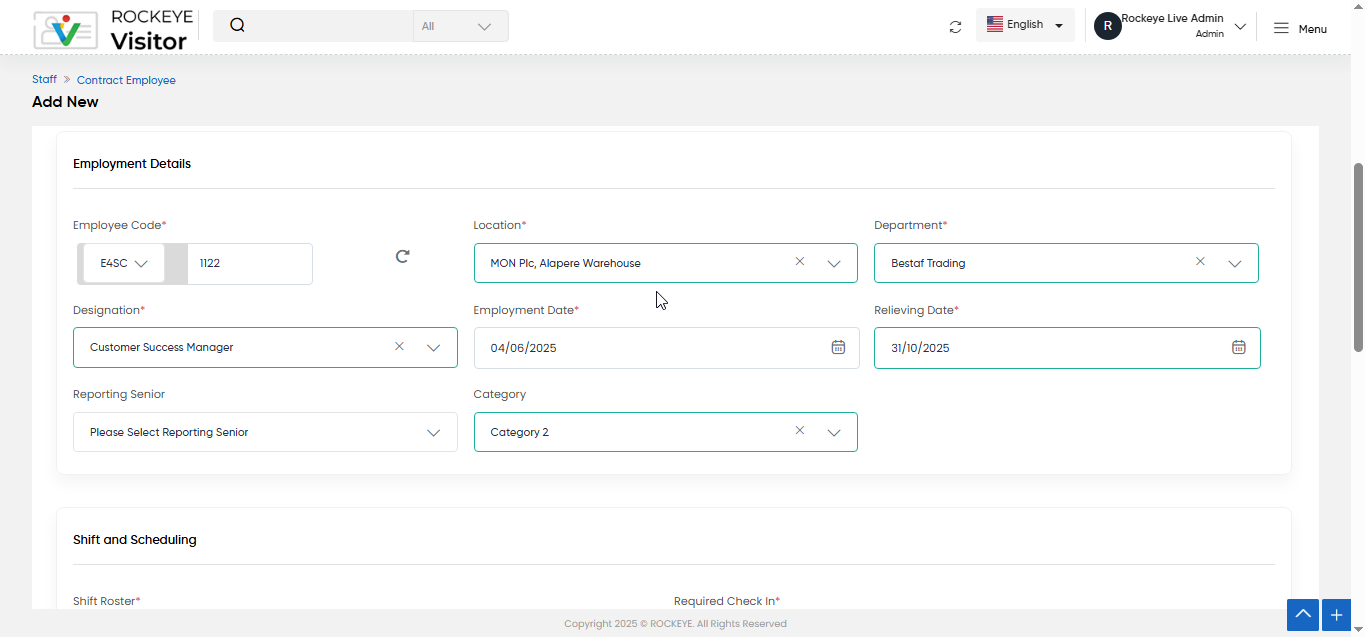Open the search filter All dropdown
The width and height of the screenshot is (1365, 637).
coord(460,26)
